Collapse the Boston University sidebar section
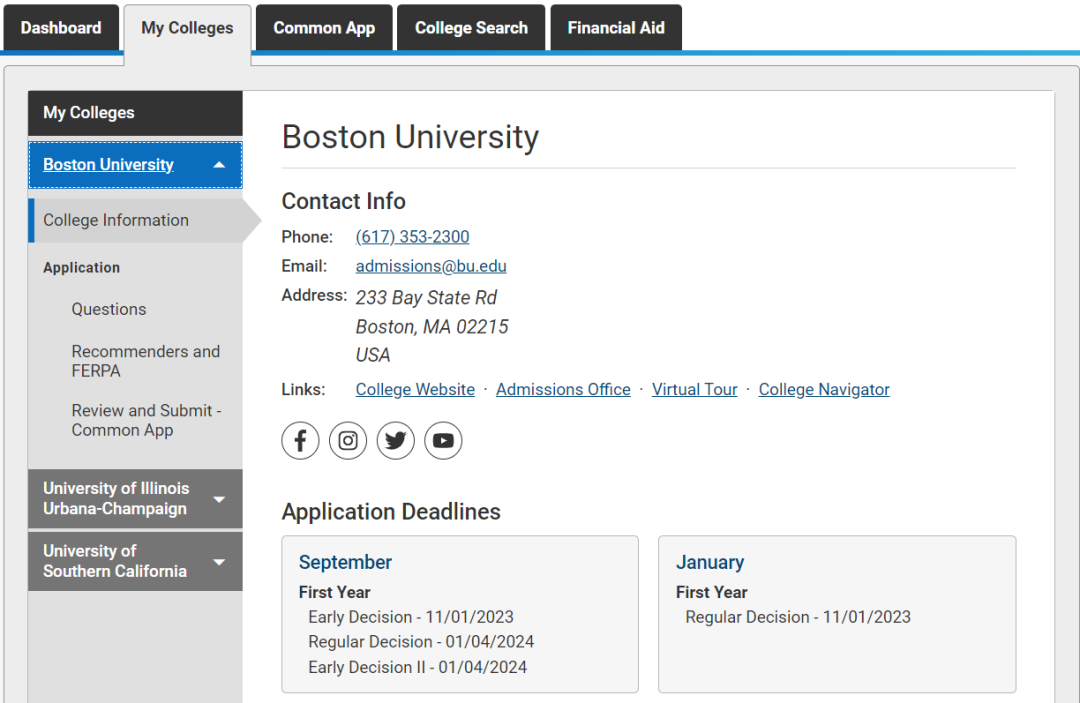The height and width of the screenshot is (703, 1080). [x=219, y=165]
